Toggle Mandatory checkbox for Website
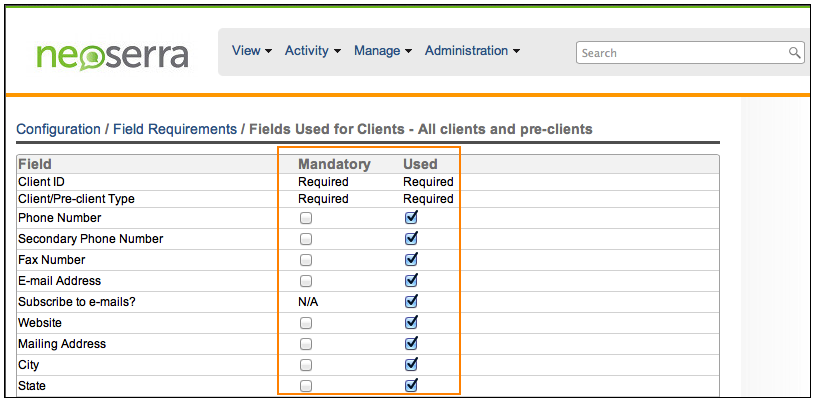Viewport: 815px width, 402px height. [306, 323]
